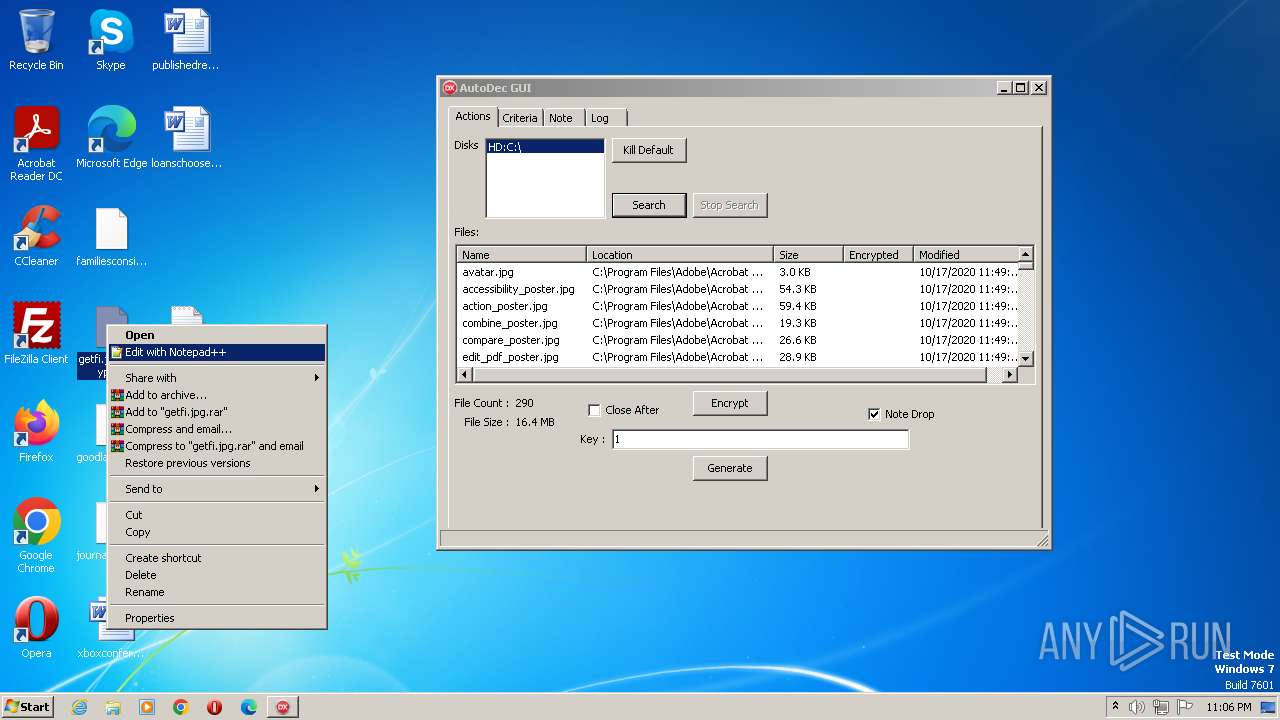Open Edge from the taskbar
The image size is (1280, 720).
[x=249, y=707]
